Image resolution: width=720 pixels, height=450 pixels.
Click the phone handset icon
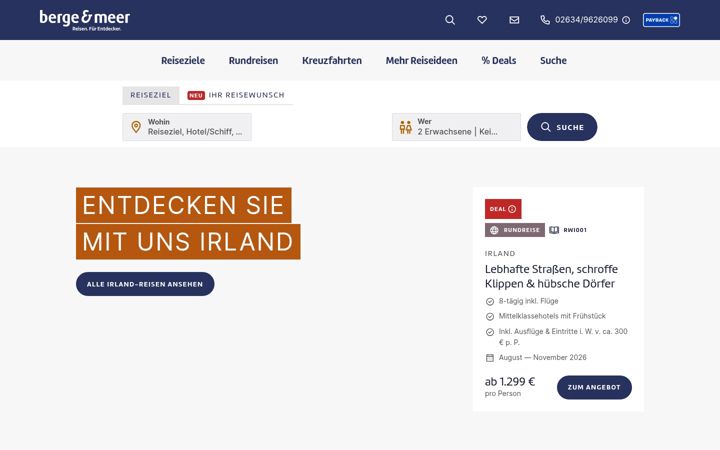(545, 20)
